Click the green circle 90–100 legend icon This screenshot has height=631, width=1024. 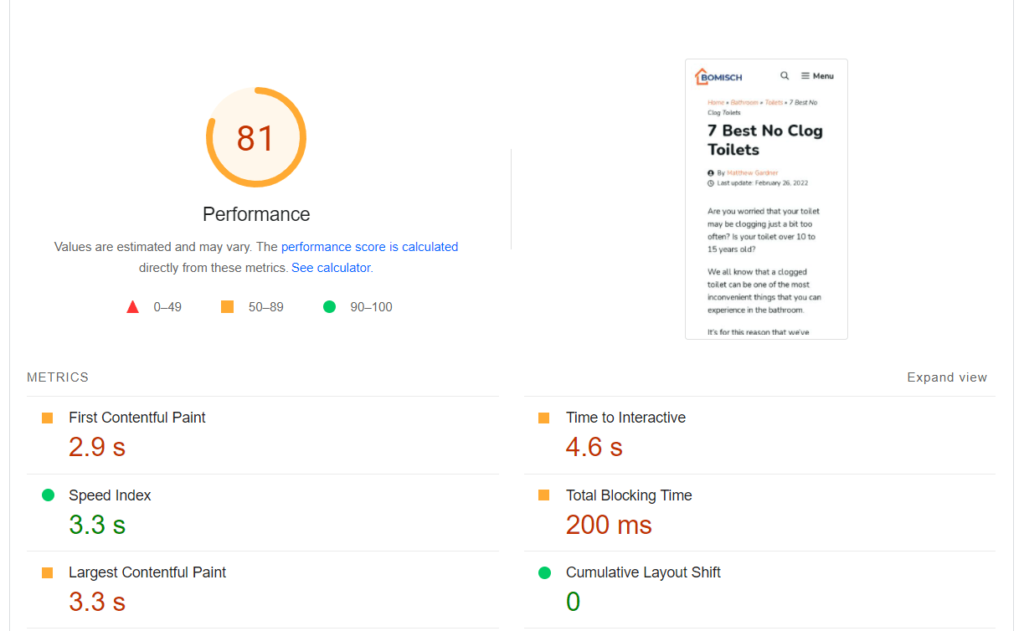(329, 307)
